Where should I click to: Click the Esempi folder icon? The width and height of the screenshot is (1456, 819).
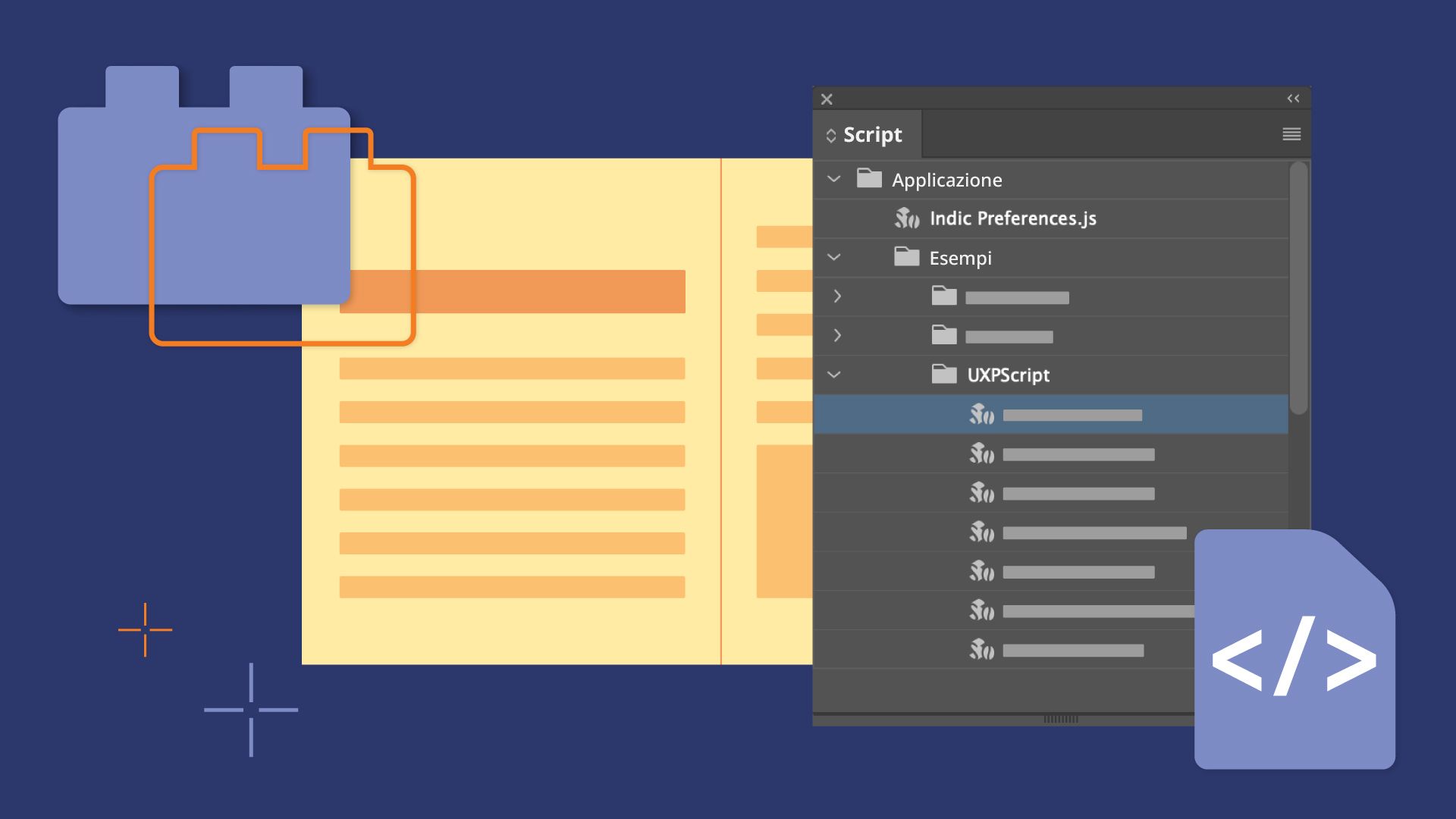[x=906, y=257]
